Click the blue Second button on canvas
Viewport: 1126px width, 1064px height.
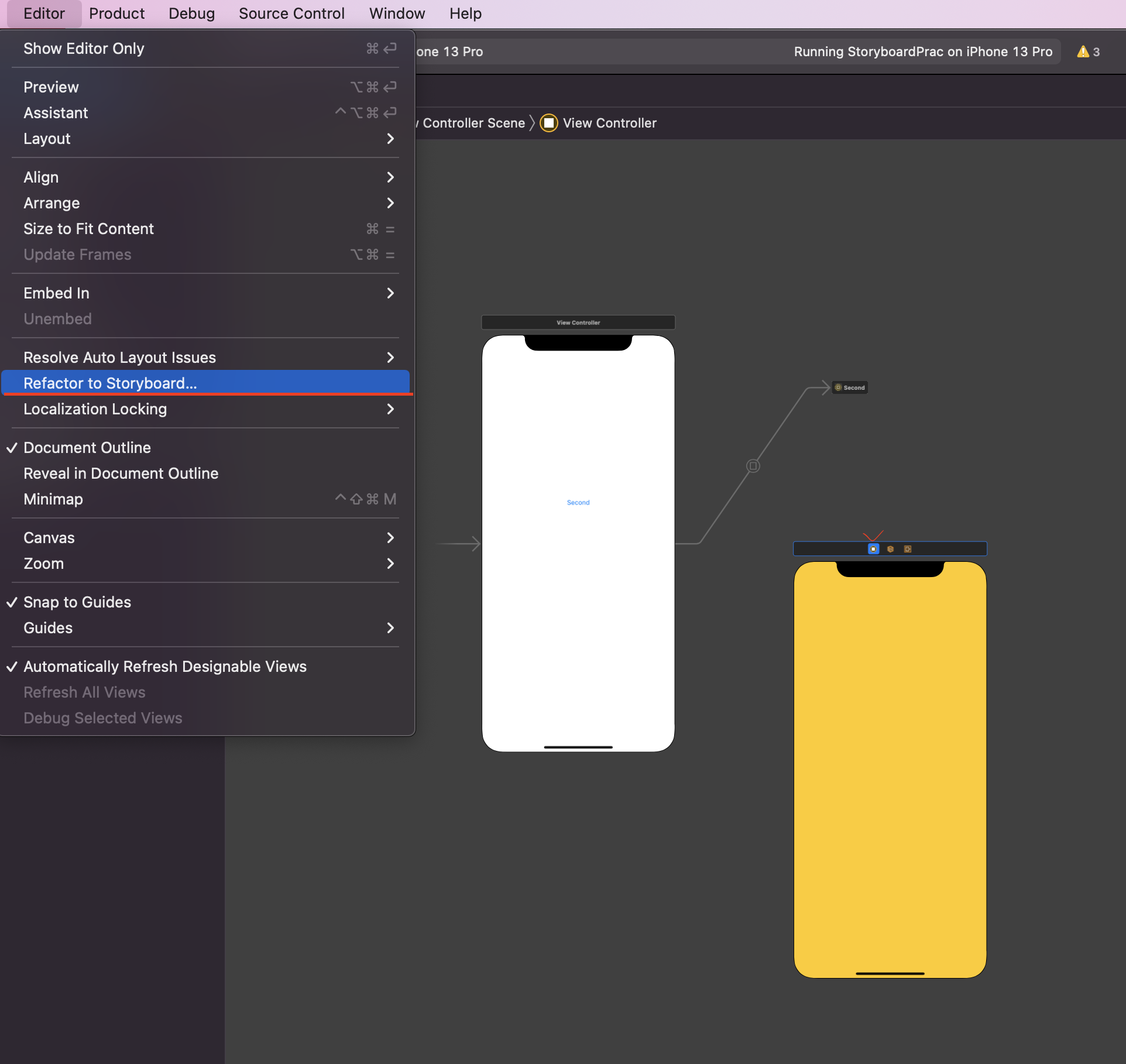pos(578,502)
